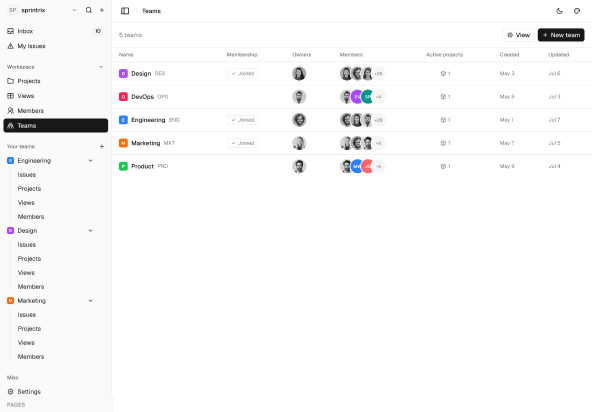Click the red DevOps team icon
Screen dimensions: 592x412
point(123,97)
